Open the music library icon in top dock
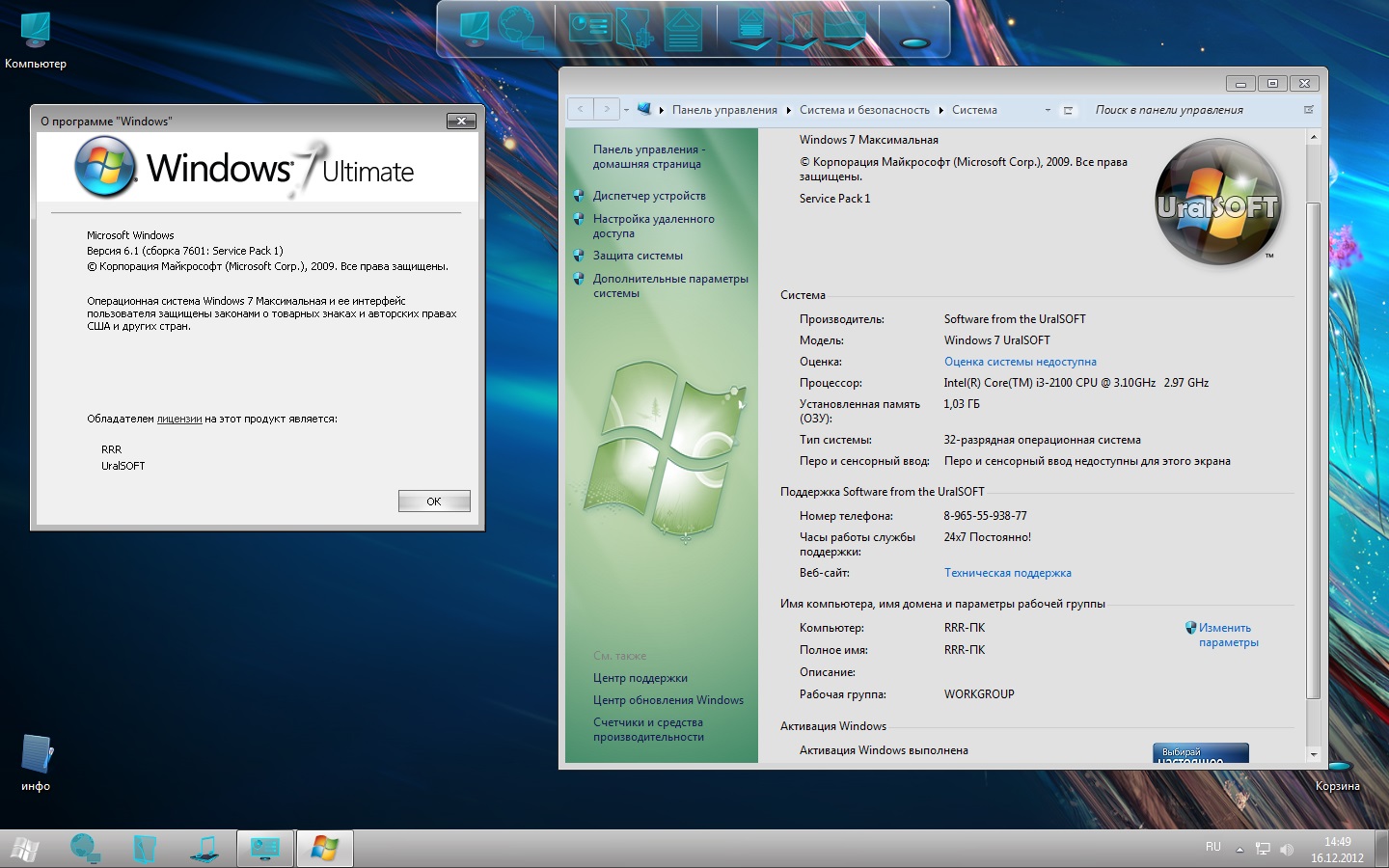 [x=799, y=29]
